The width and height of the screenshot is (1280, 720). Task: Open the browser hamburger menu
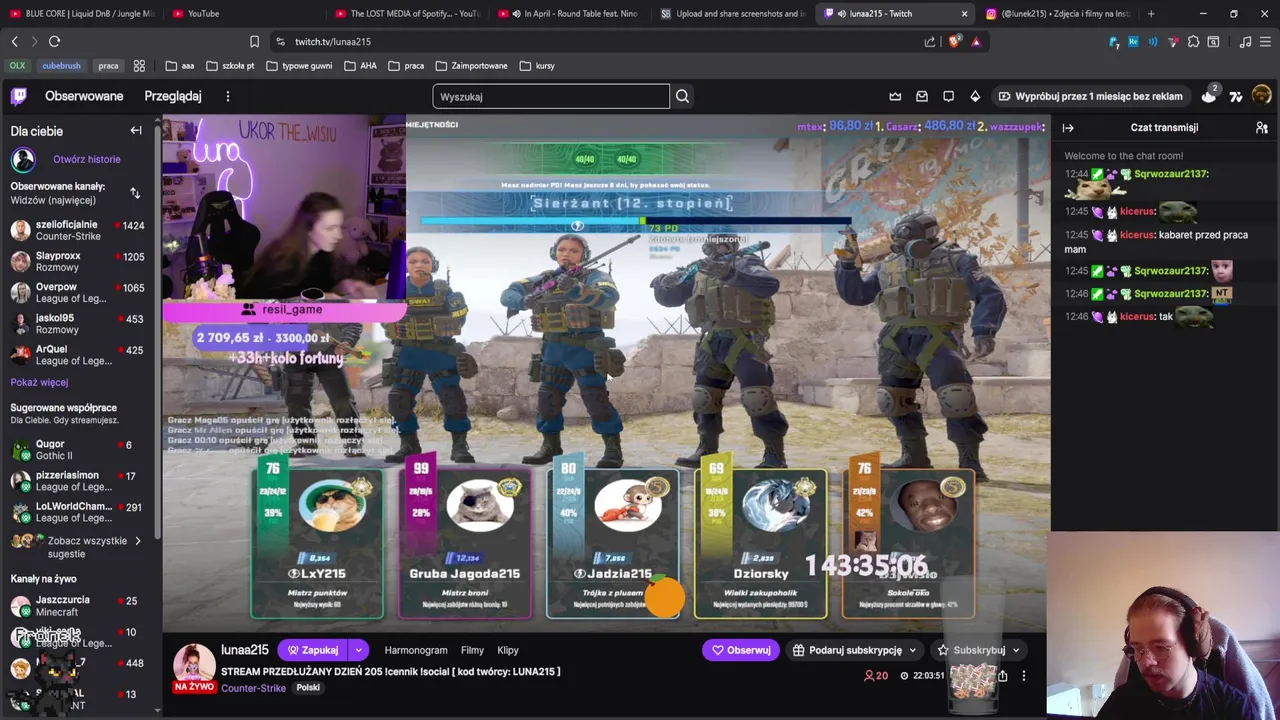[1265, 41]
